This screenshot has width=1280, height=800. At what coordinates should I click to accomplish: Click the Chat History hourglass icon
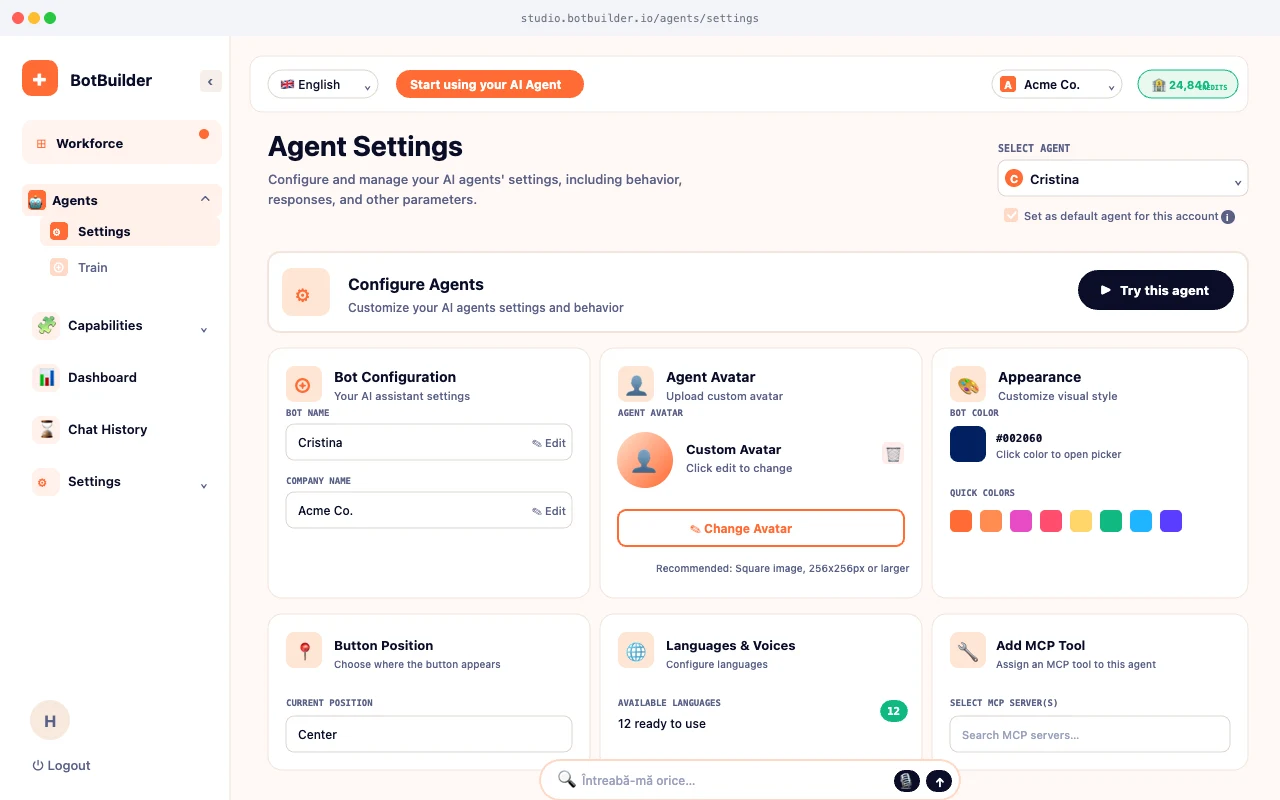coord(46,430)
